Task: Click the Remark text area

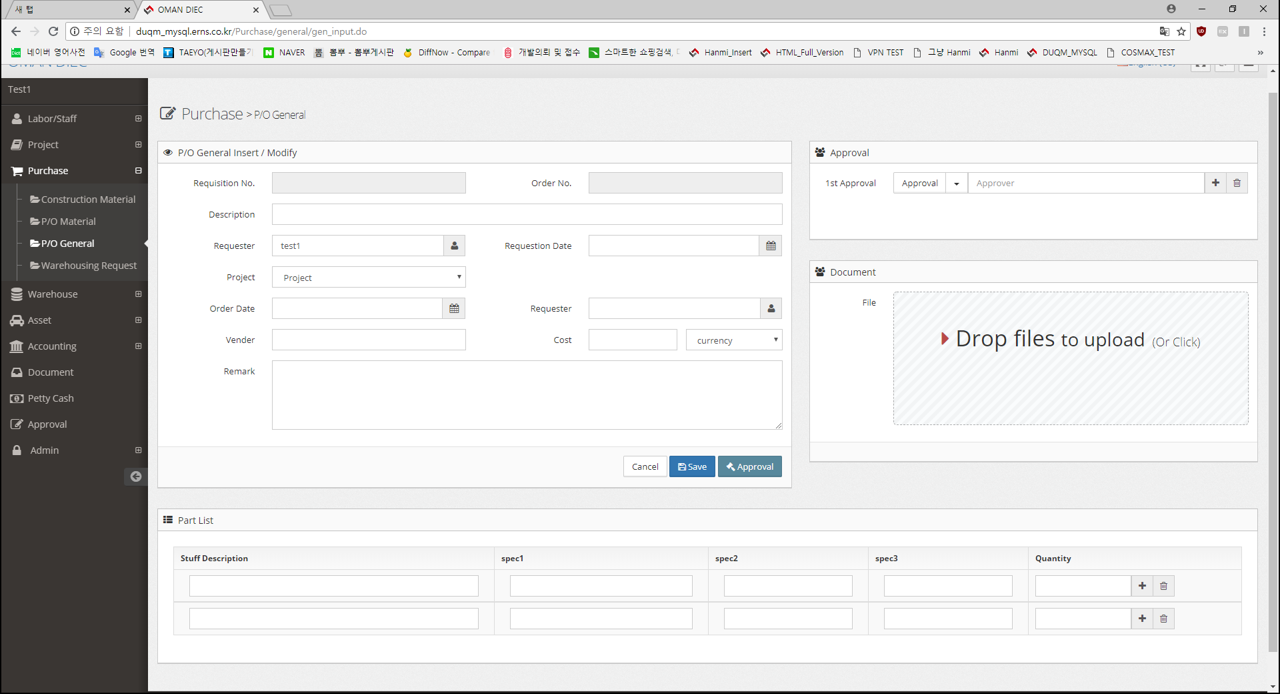Action: pos(527,395)
